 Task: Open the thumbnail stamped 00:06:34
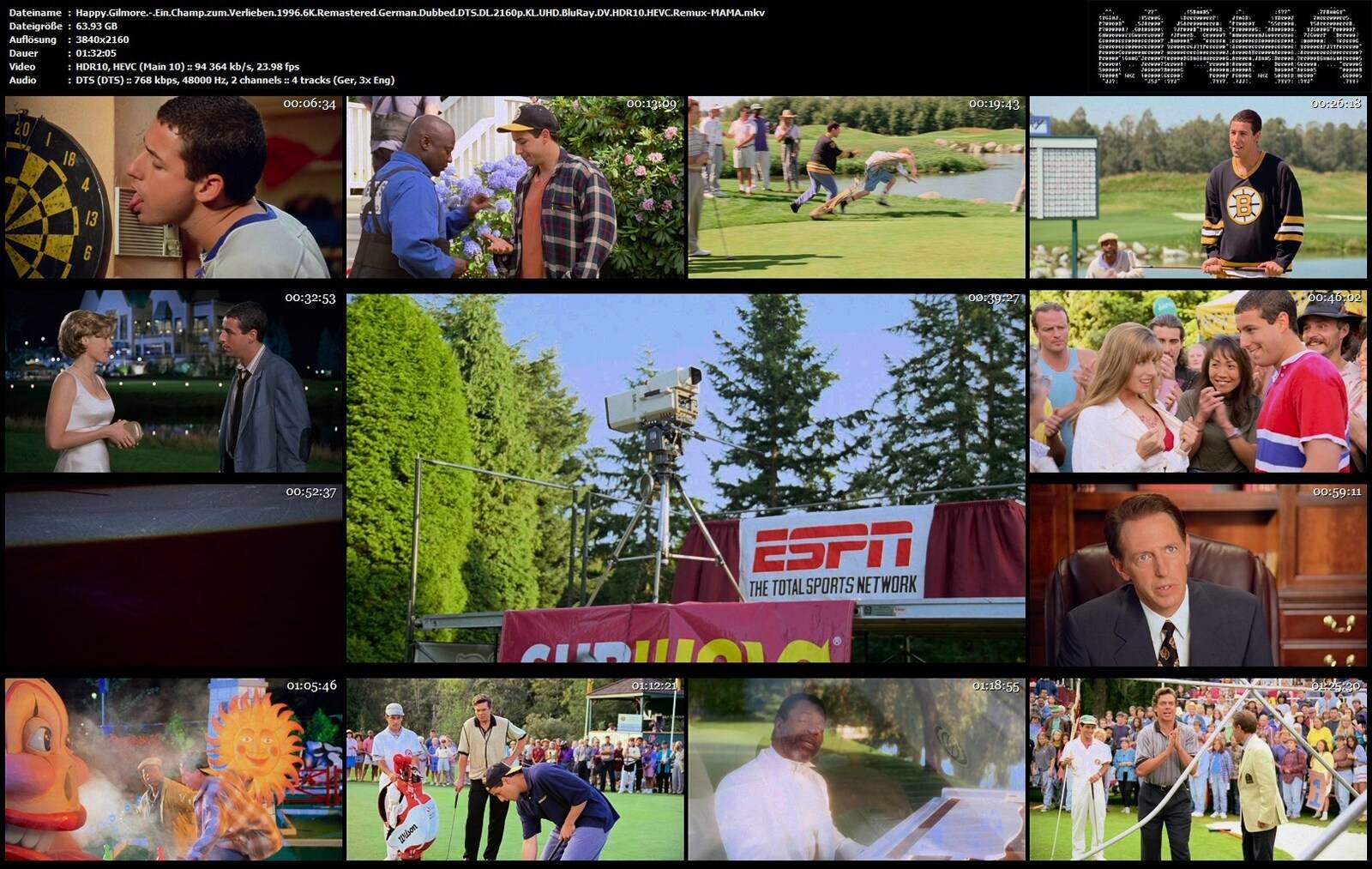[x=173, y=187]
